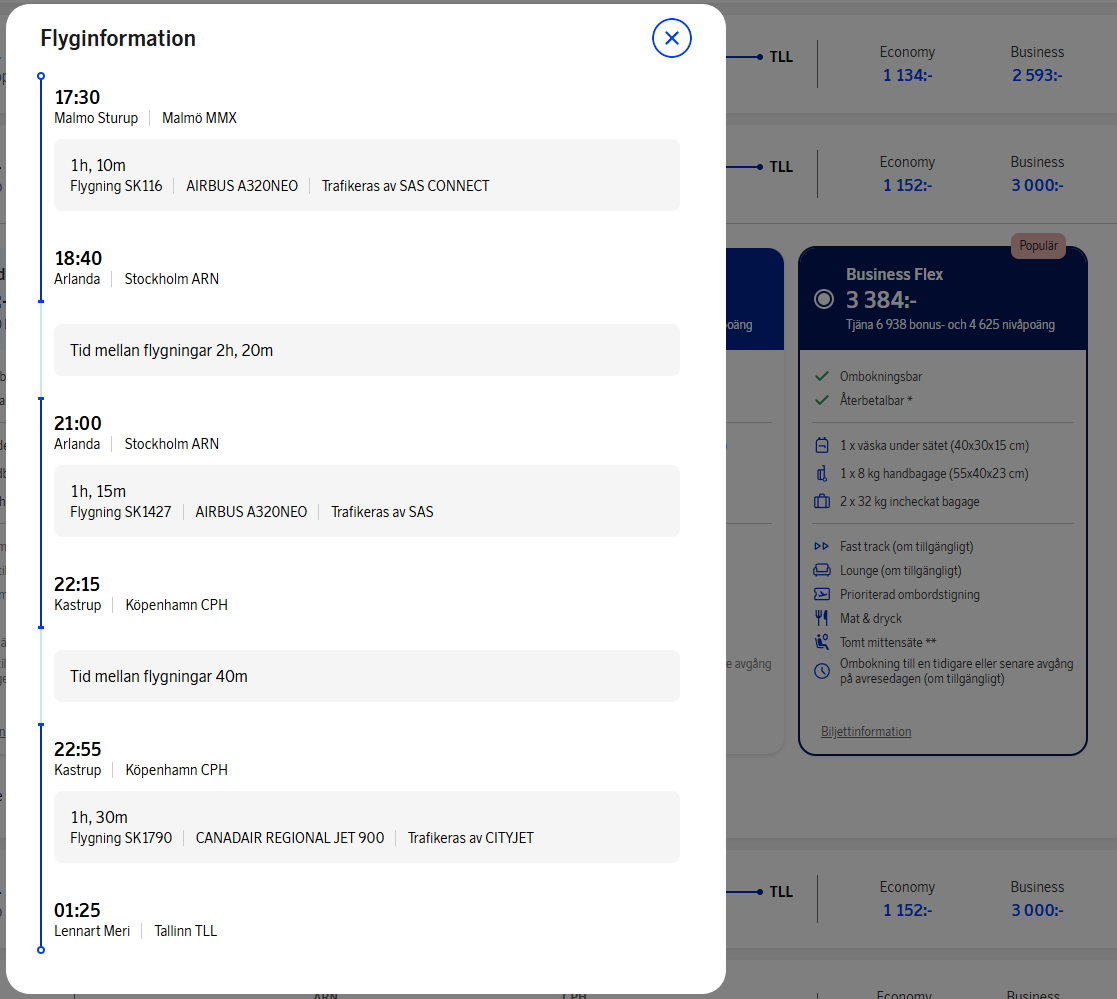Click Flygning SK1427 flight number
This screenshot has height=999, width=1117.
pos(120,512)
